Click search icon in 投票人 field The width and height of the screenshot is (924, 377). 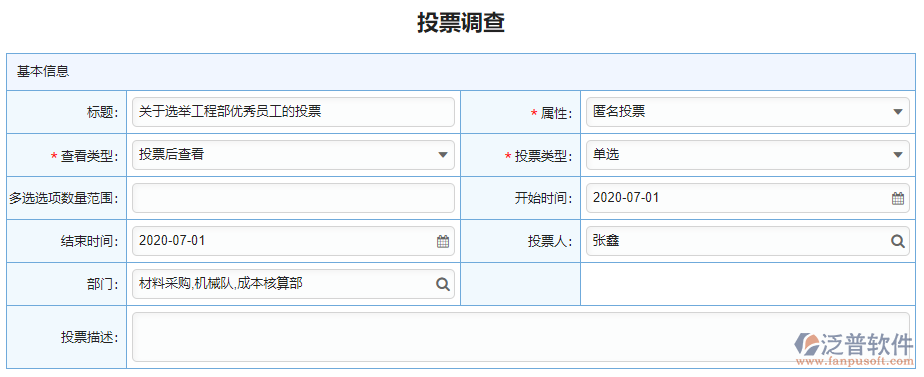tap(897, 241)
